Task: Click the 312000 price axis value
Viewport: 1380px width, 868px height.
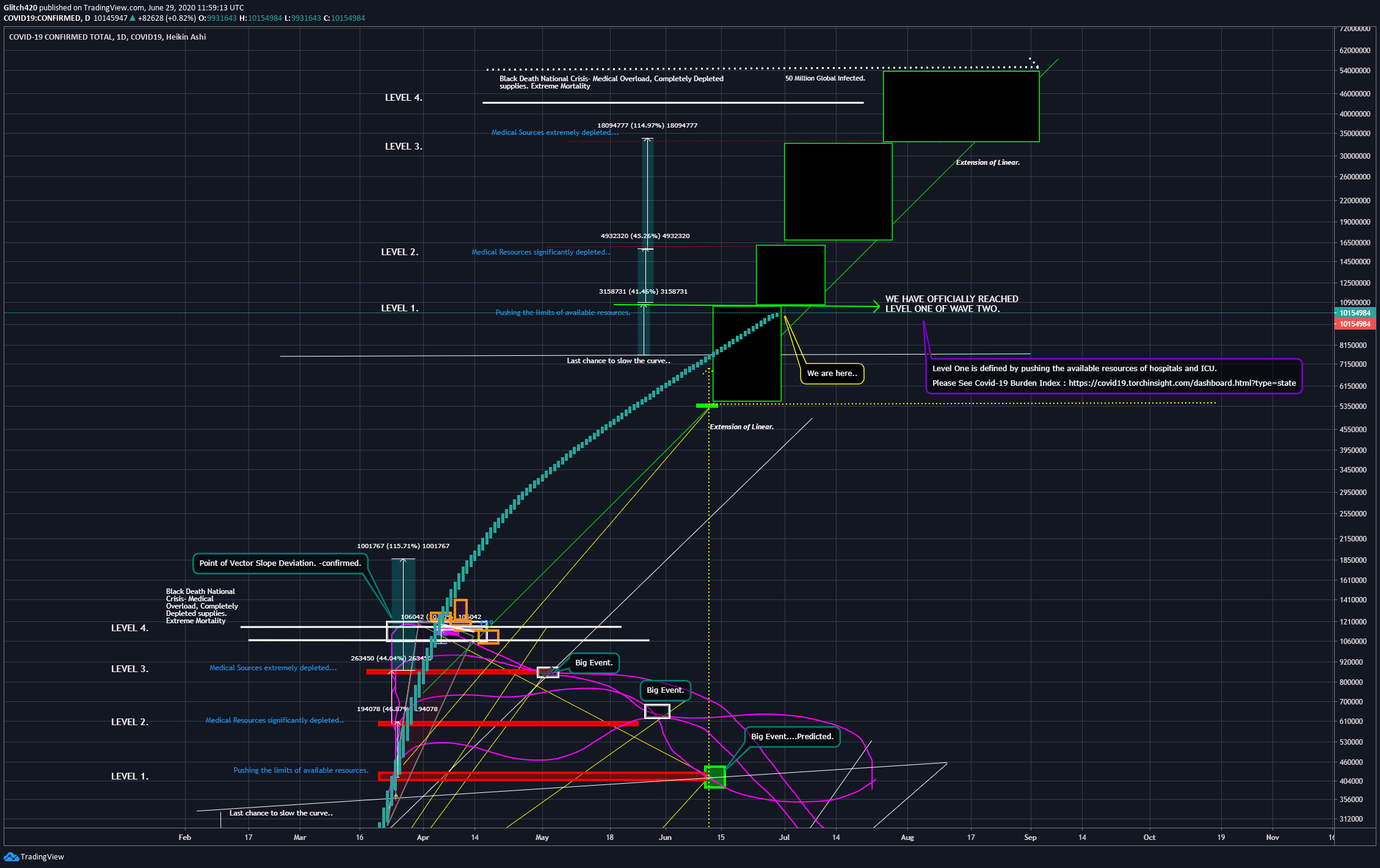Action: [1351, 819]
